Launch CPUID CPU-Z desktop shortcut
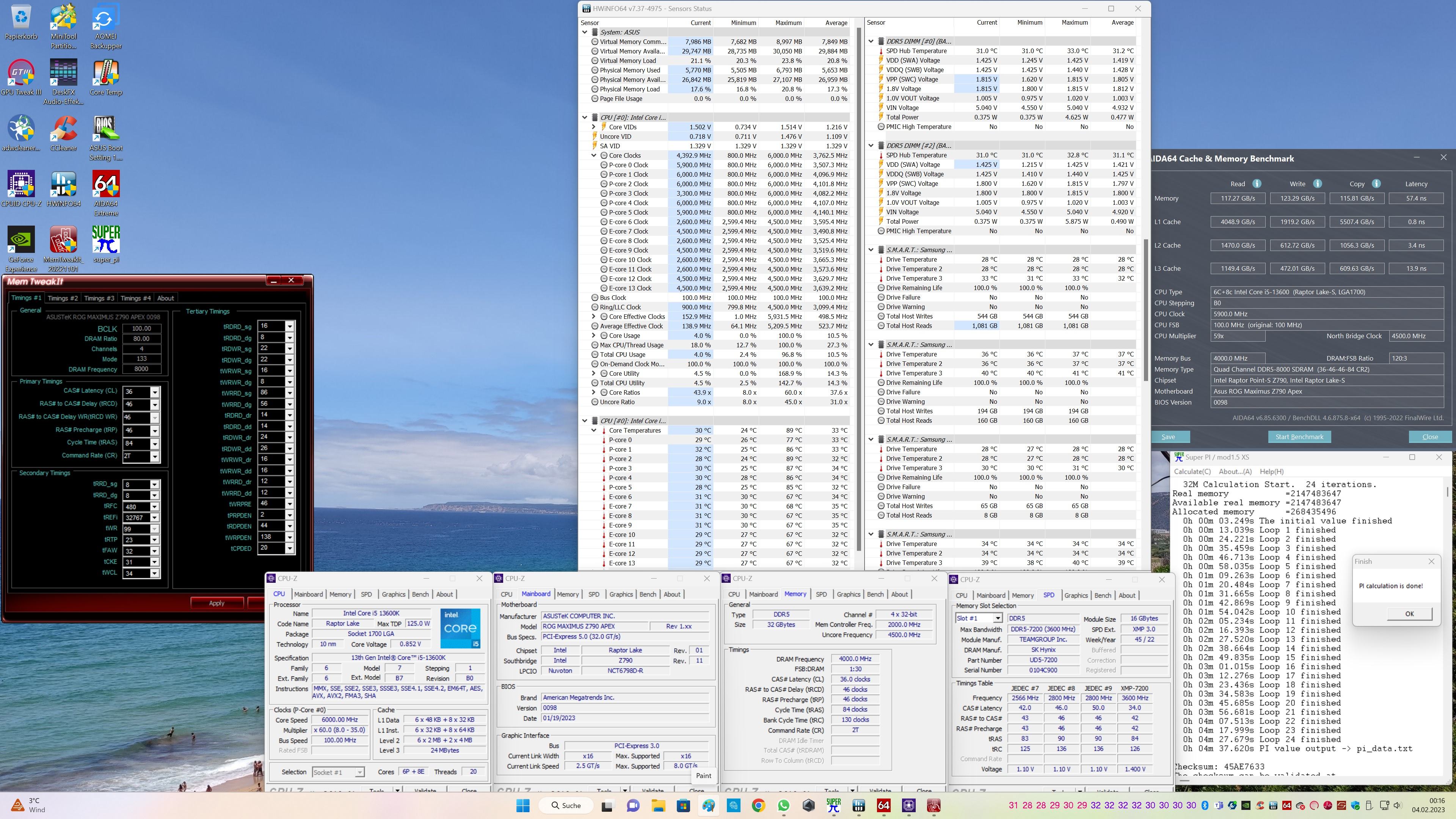The width and height of the screenshot is (1456, 819). pyautogui.click(x=21, y=189)
